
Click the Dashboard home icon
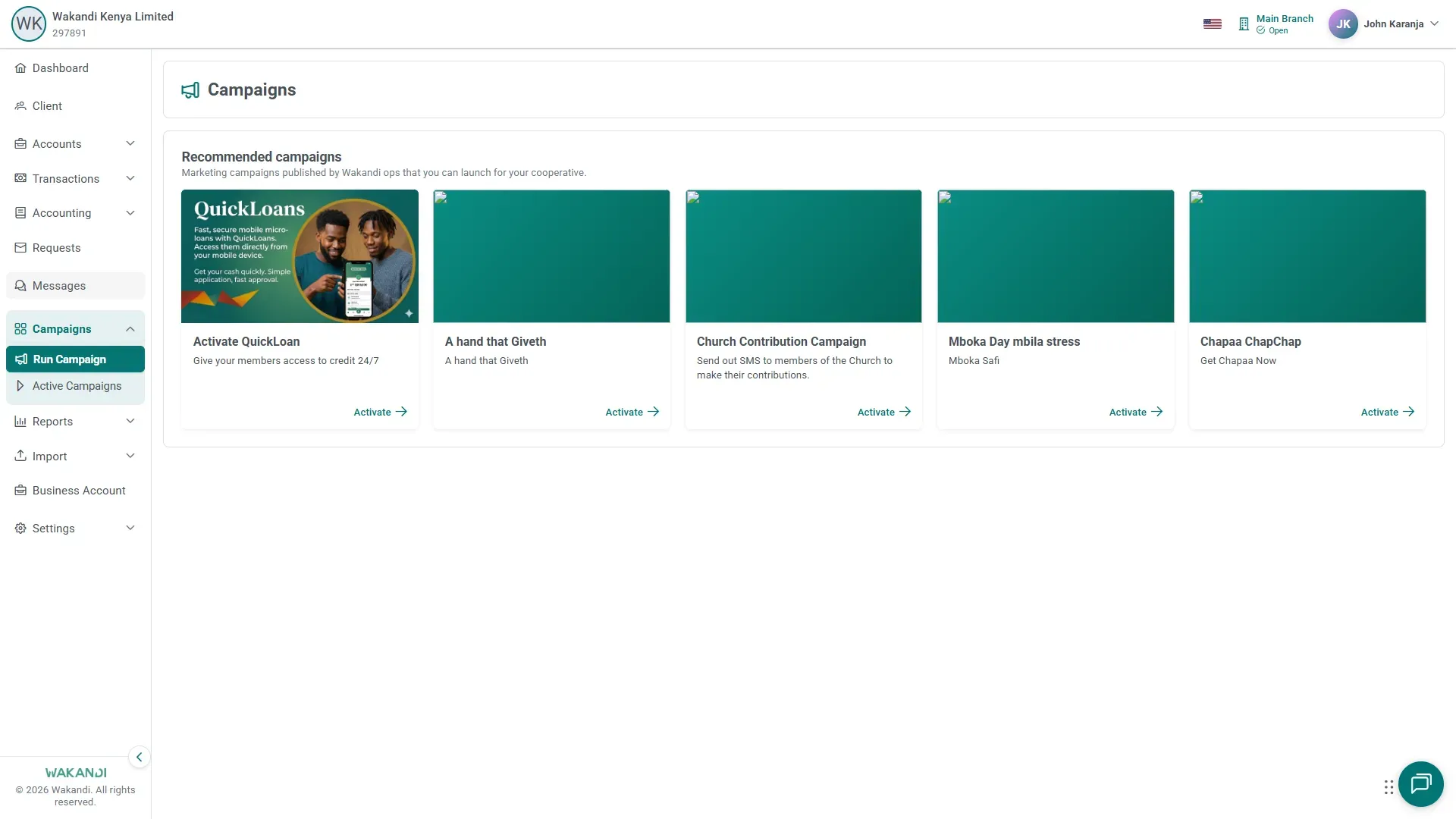point(20,68)
